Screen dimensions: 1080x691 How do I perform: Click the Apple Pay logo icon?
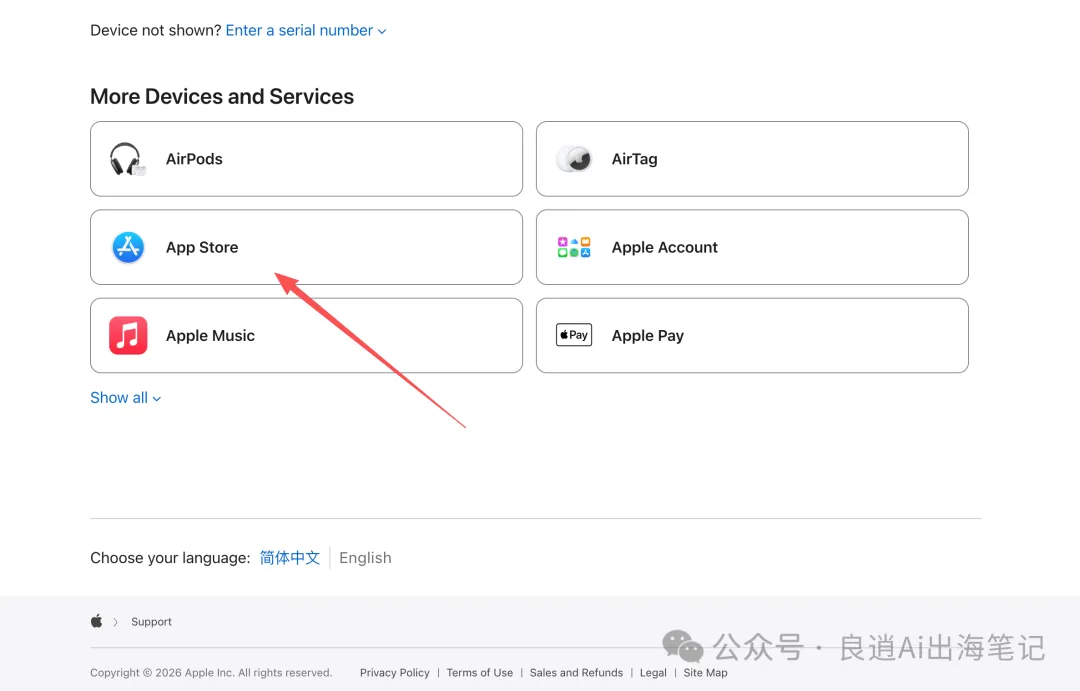574,335
